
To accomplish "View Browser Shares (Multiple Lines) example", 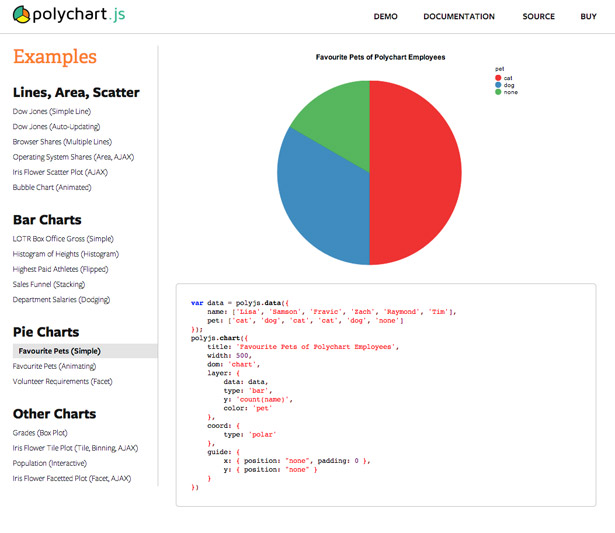I will (62, 142).
